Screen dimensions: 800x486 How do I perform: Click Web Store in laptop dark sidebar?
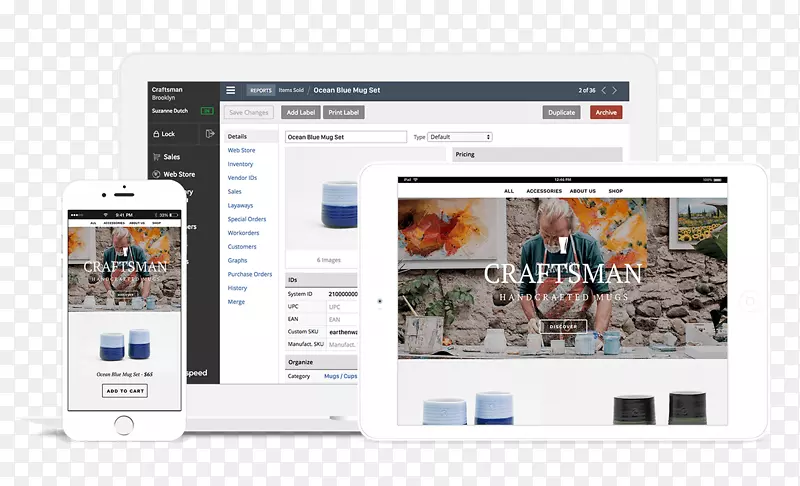179,174
